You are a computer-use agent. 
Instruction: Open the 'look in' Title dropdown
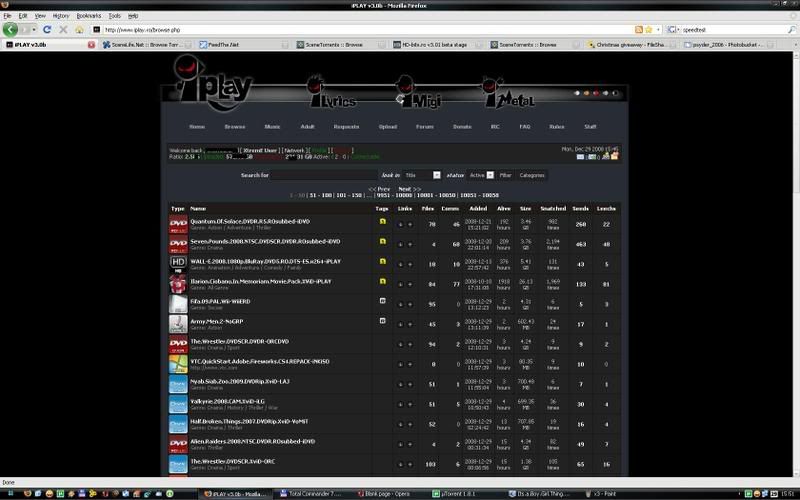(x=421, y=175)
